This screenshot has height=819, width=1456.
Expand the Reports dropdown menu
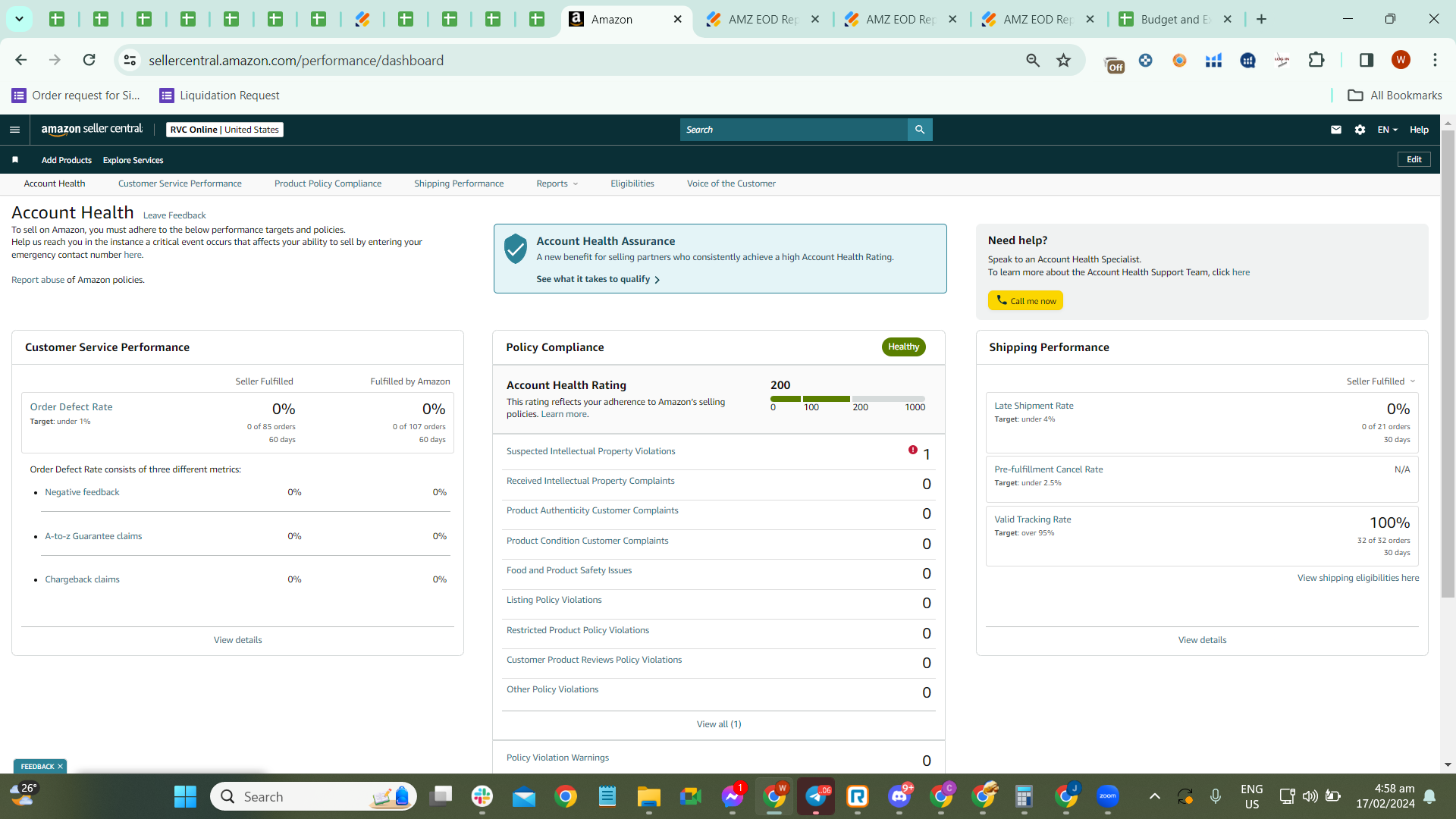557,184
